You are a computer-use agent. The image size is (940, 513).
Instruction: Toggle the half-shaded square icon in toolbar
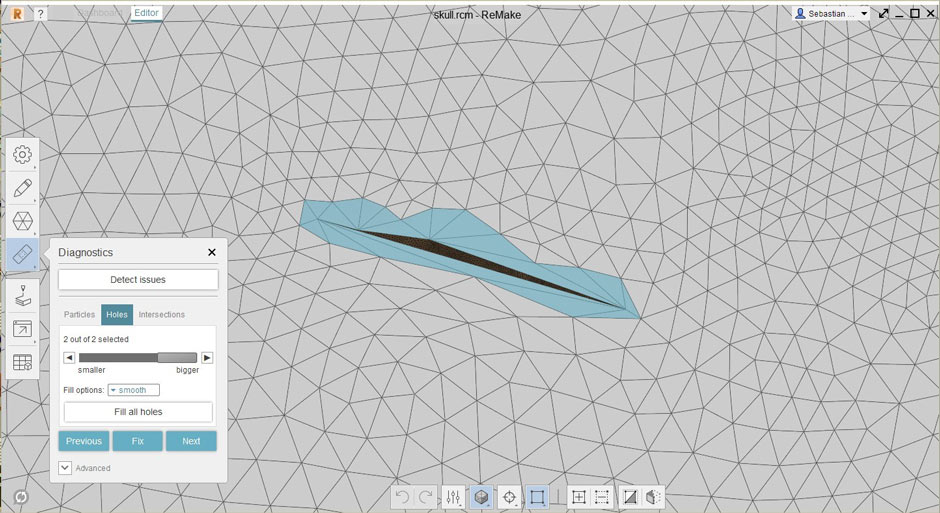coord(630,497)
